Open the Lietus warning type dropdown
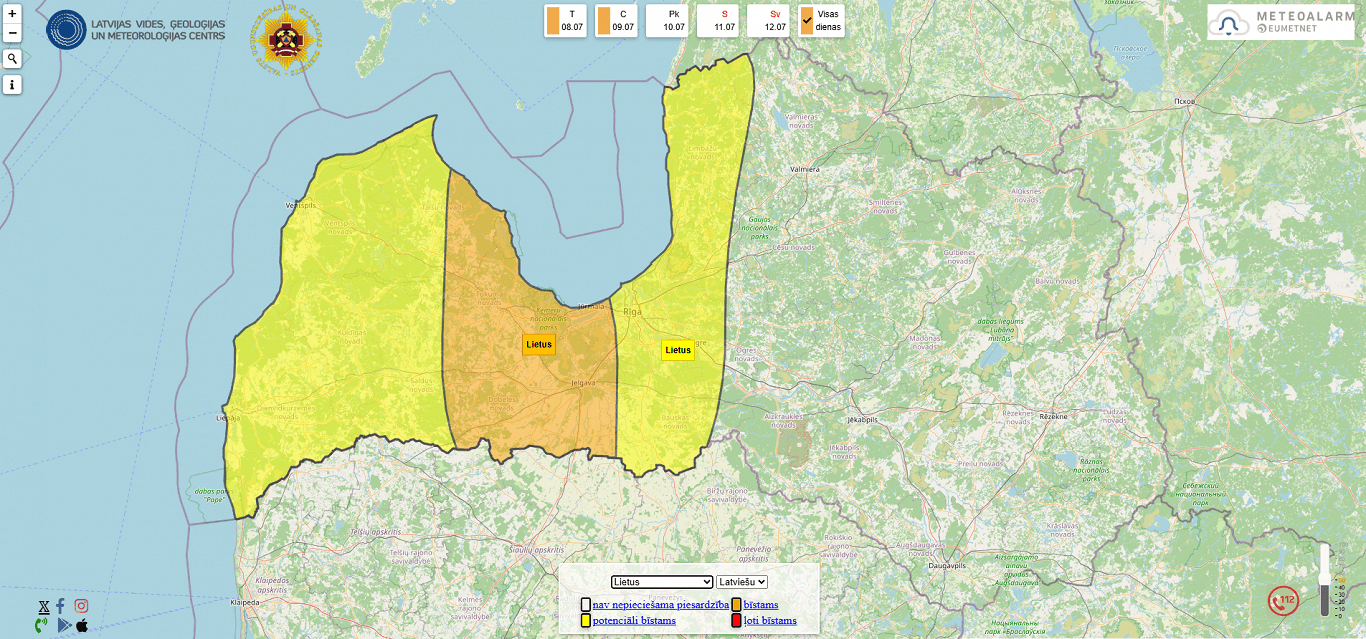The height and width of the screenshot is (639, 1366). pos(662,581)
